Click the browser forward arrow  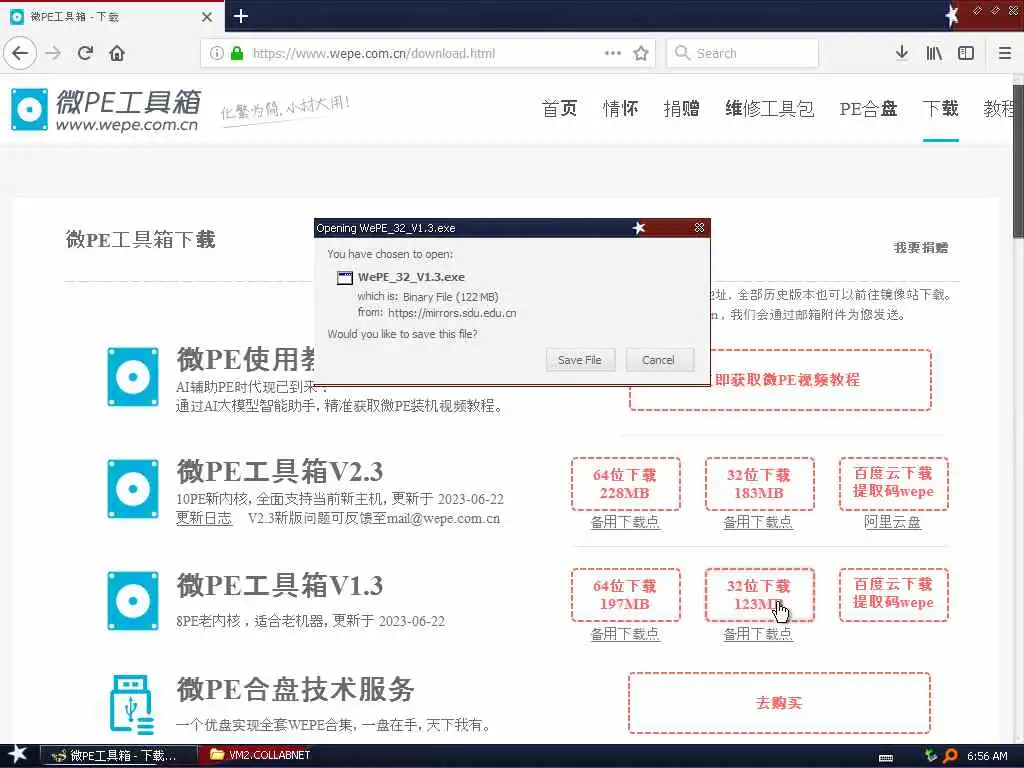coord(53,53)
